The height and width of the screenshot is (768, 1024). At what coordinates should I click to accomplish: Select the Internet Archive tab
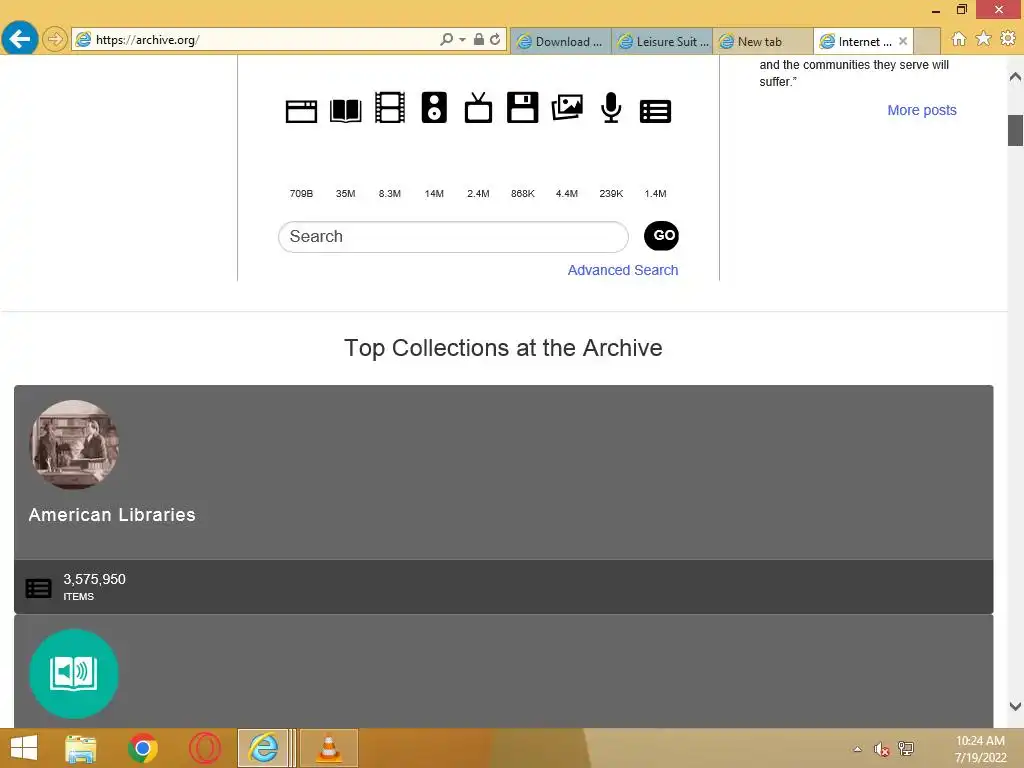(x=858, y=41)
